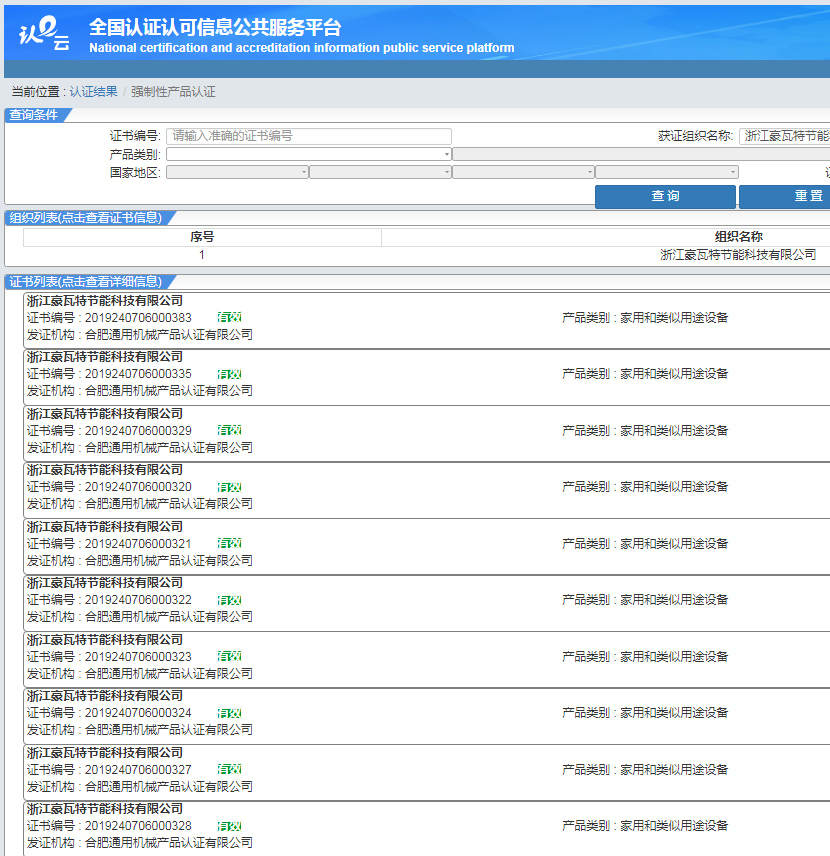Click the sequence number 1 cell
The image size is (830, 856).
[202, 255]
